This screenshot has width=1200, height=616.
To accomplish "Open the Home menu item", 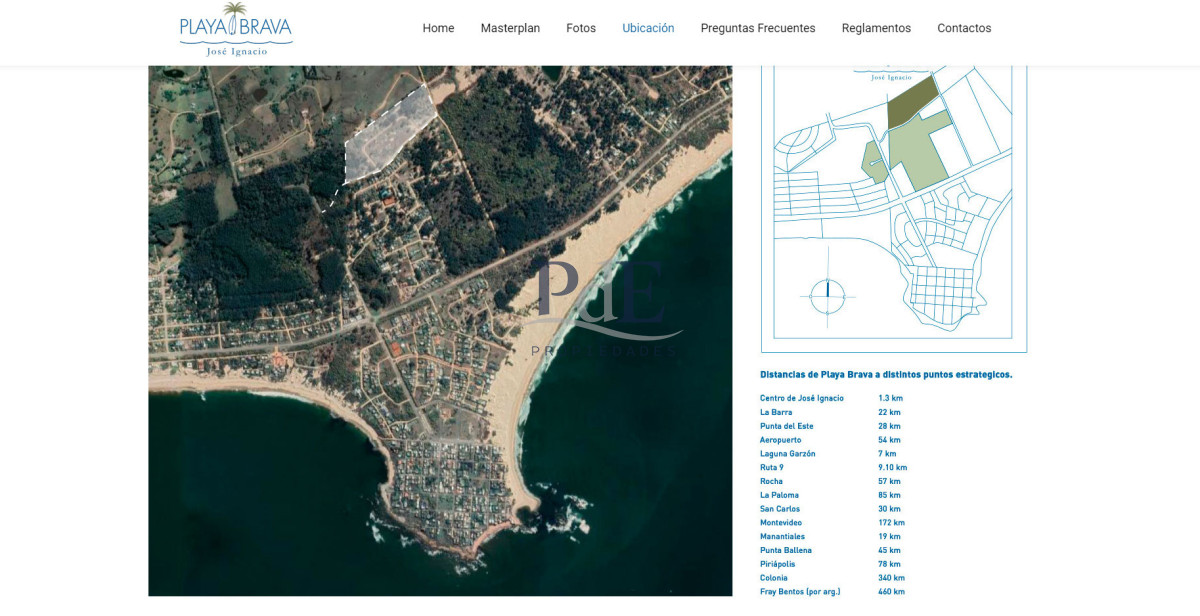I will 438,28.
